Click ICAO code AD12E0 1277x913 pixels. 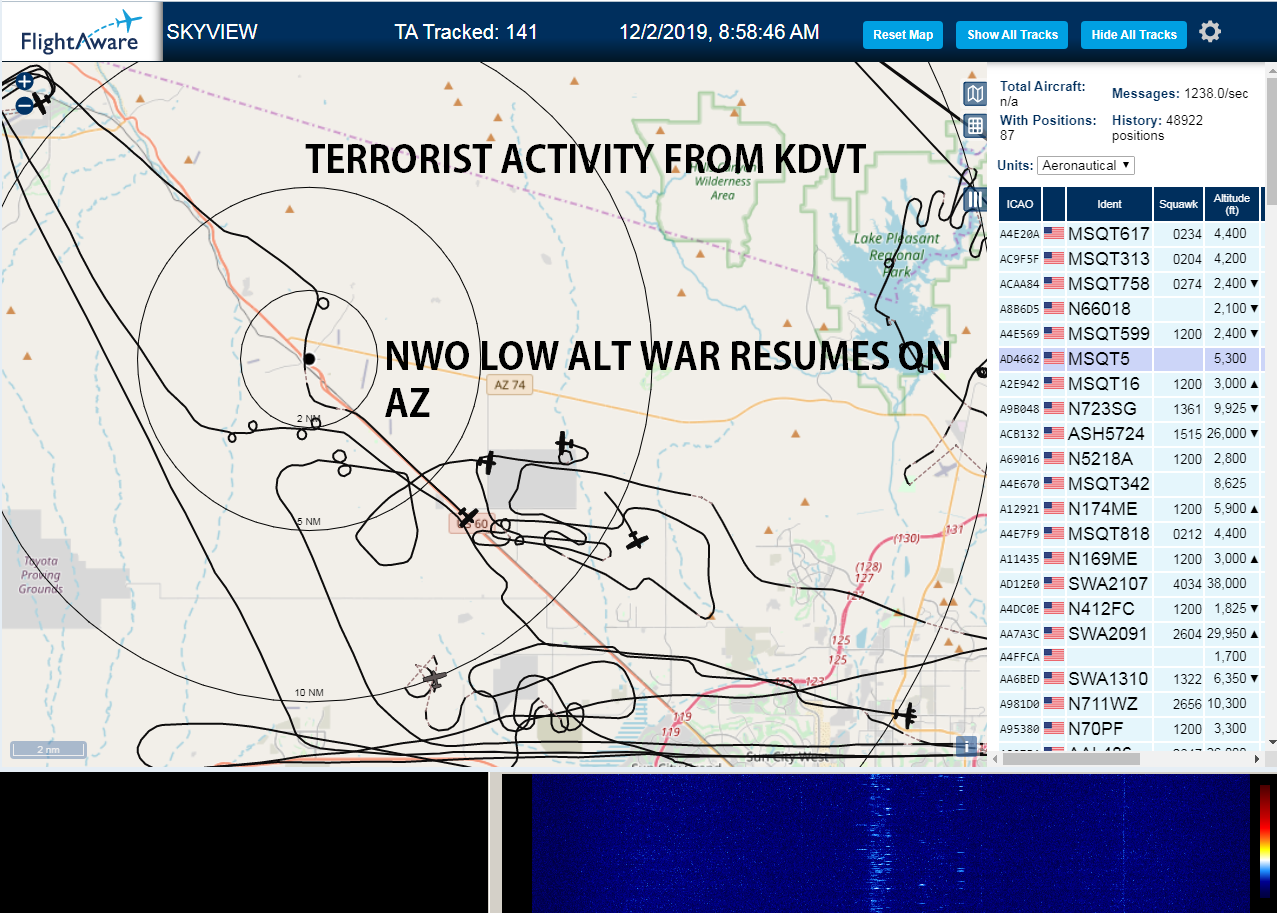point(1020,584)
